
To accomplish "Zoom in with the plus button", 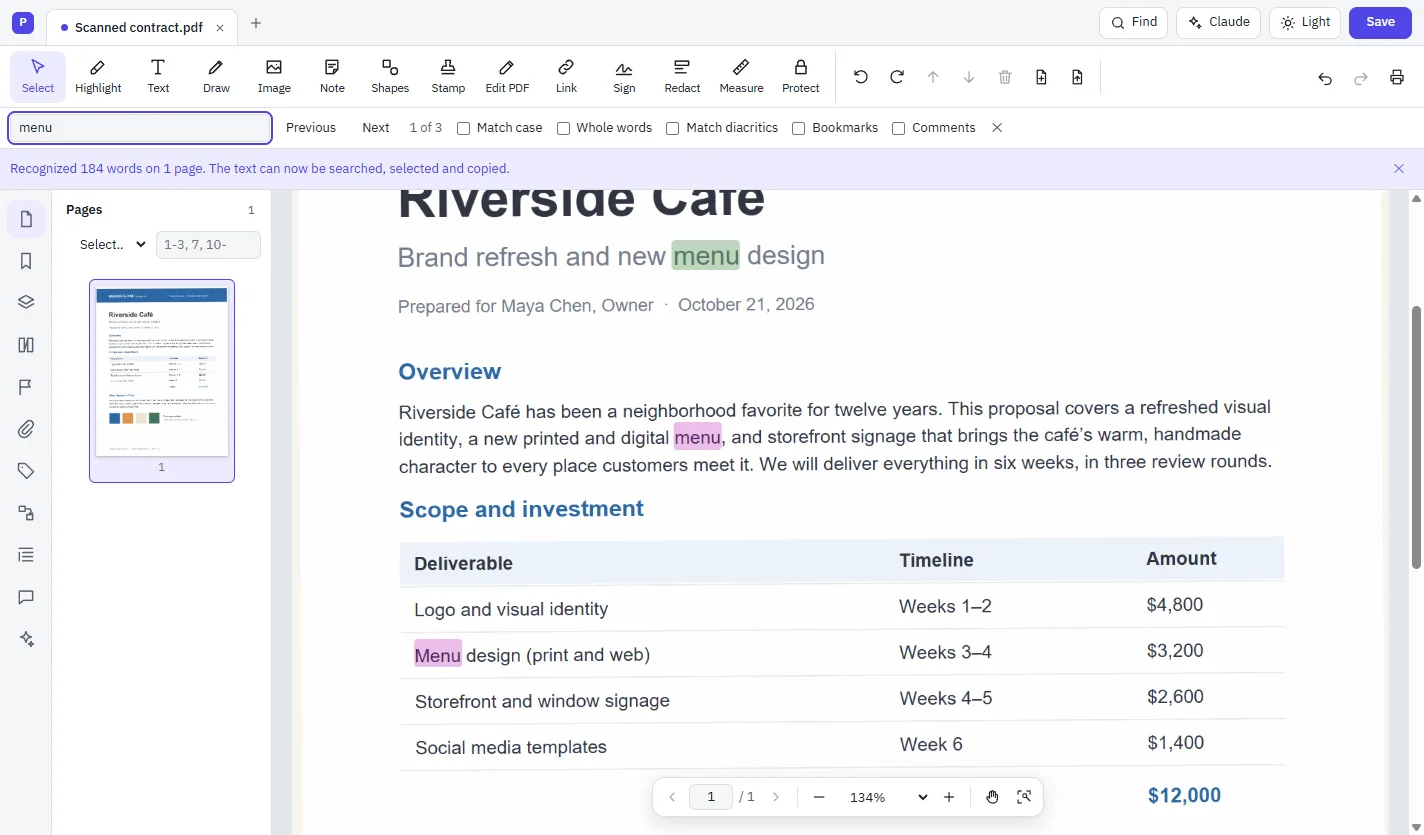I will coord(949,797).
